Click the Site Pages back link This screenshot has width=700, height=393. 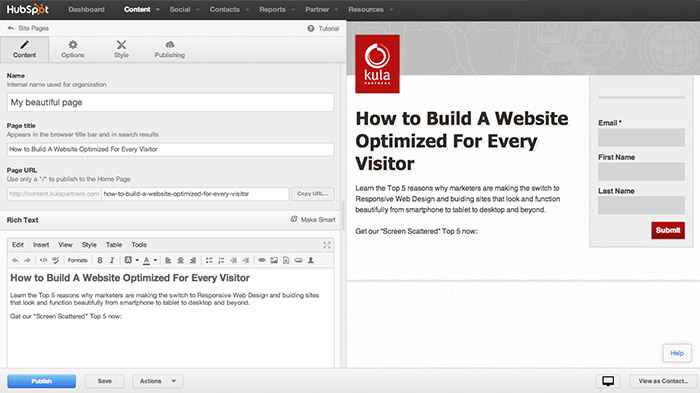[x=33, y=28]
